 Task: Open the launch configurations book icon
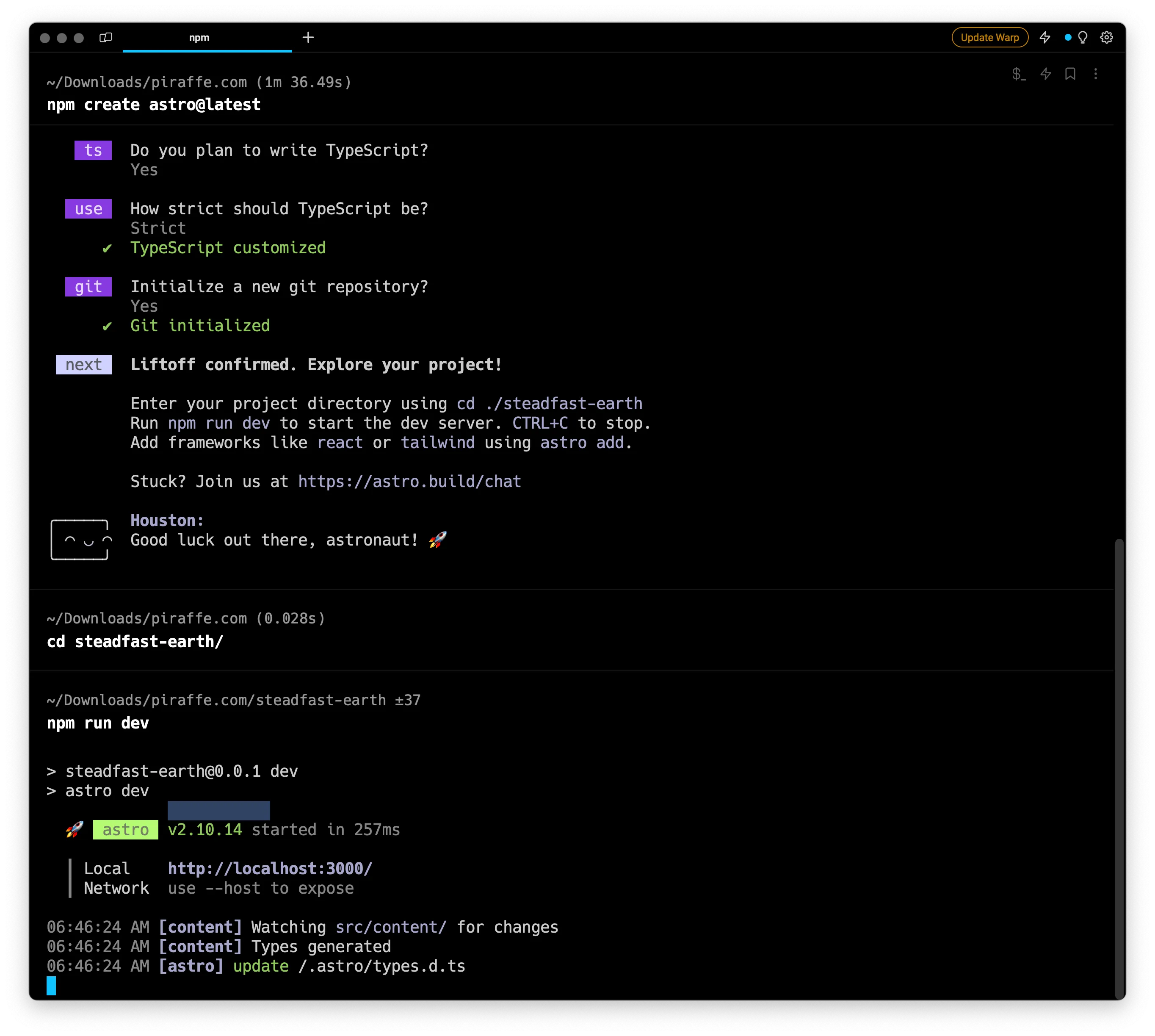click(x=106, y=38)
